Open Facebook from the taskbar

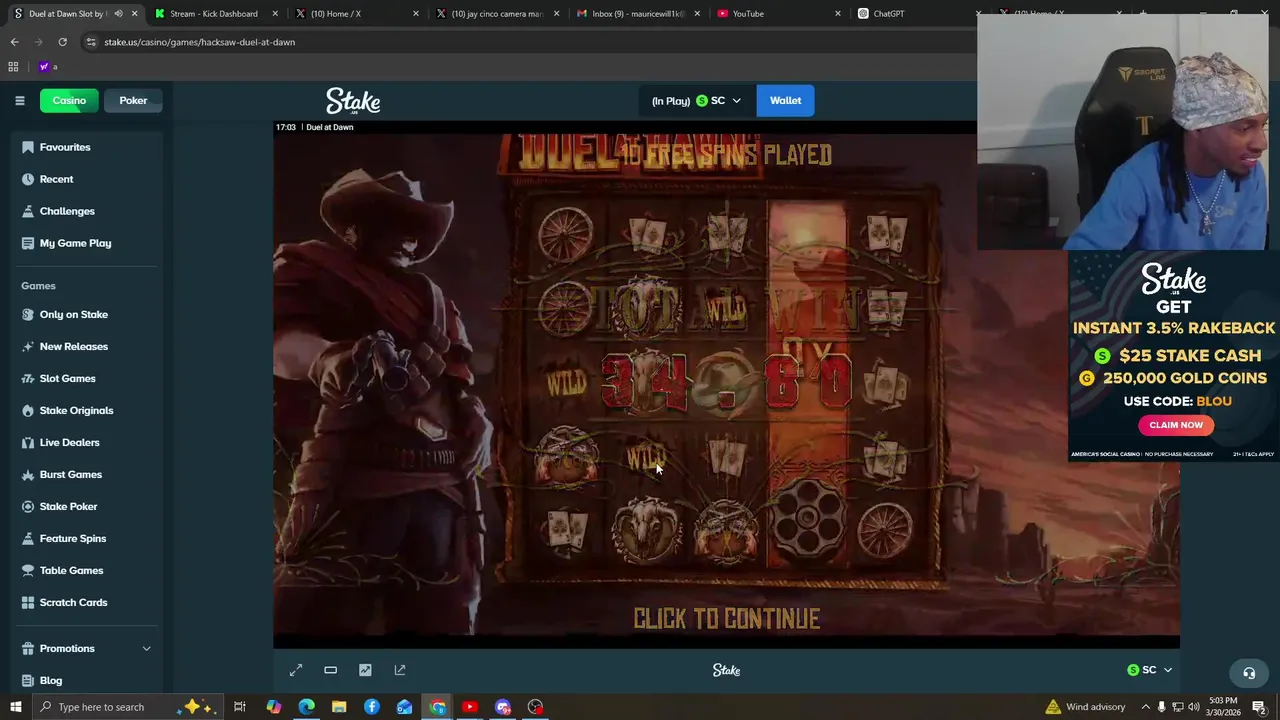(x=372, y=707)
